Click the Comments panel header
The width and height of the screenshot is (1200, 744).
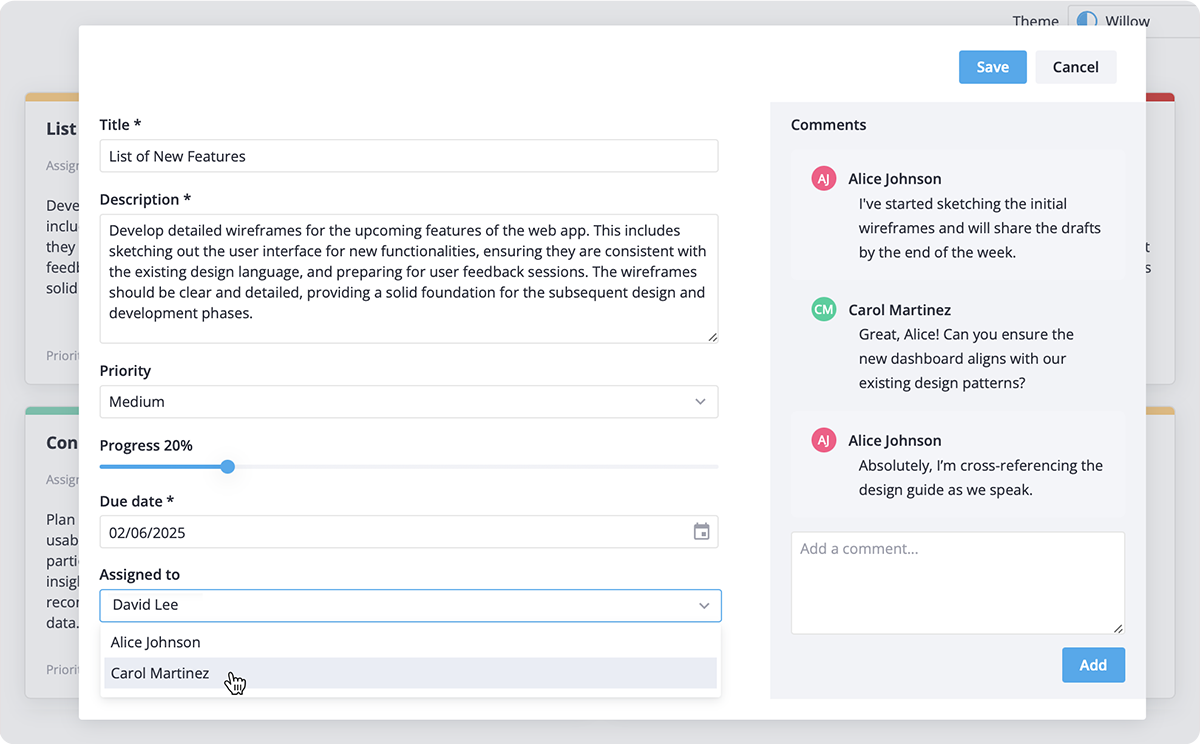828,124
